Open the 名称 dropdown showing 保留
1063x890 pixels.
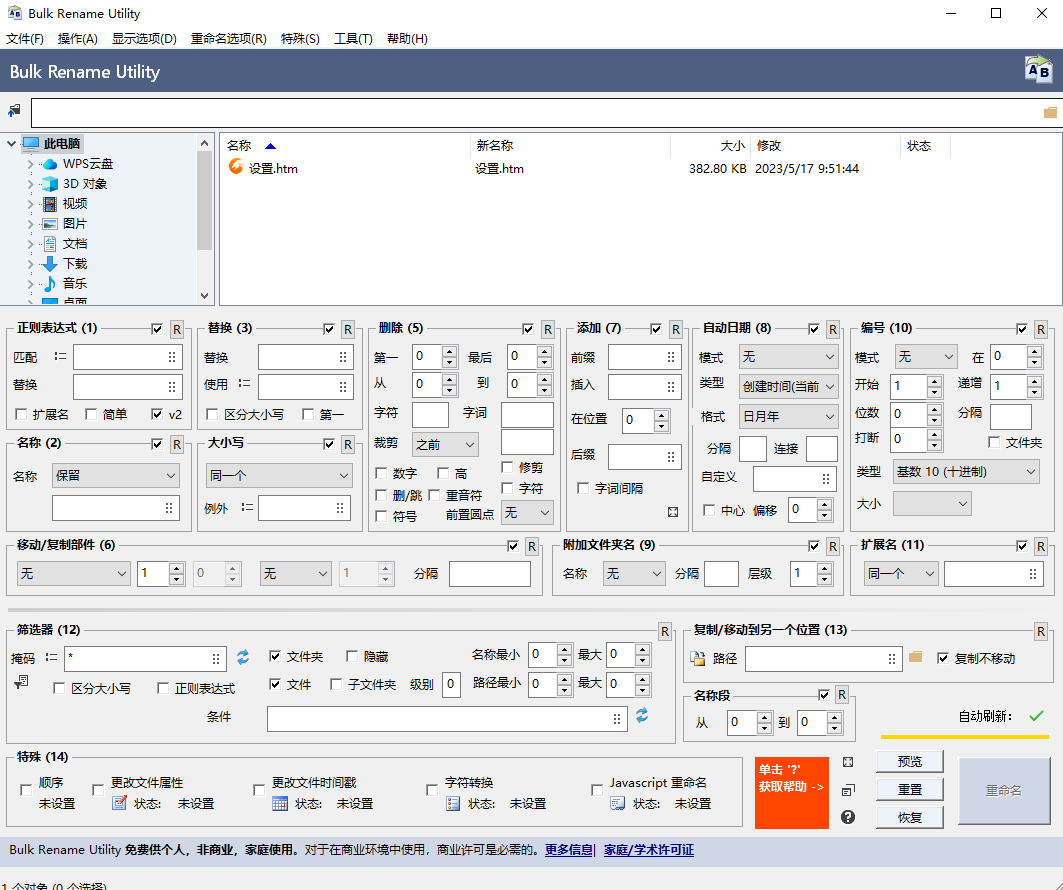(115, 476)
